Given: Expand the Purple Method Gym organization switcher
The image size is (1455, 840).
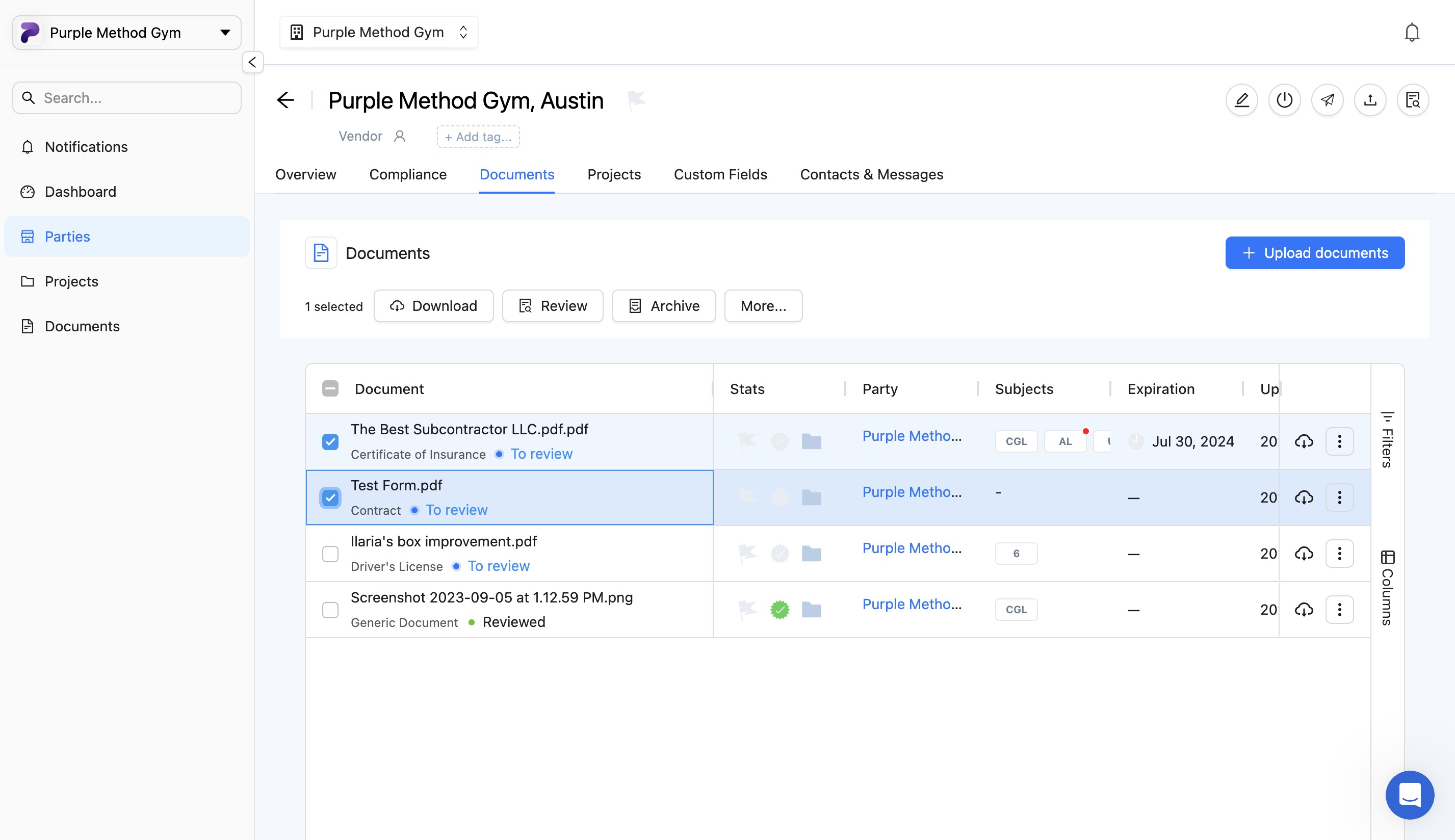Looking at the screenshot, I should [378, 32].
